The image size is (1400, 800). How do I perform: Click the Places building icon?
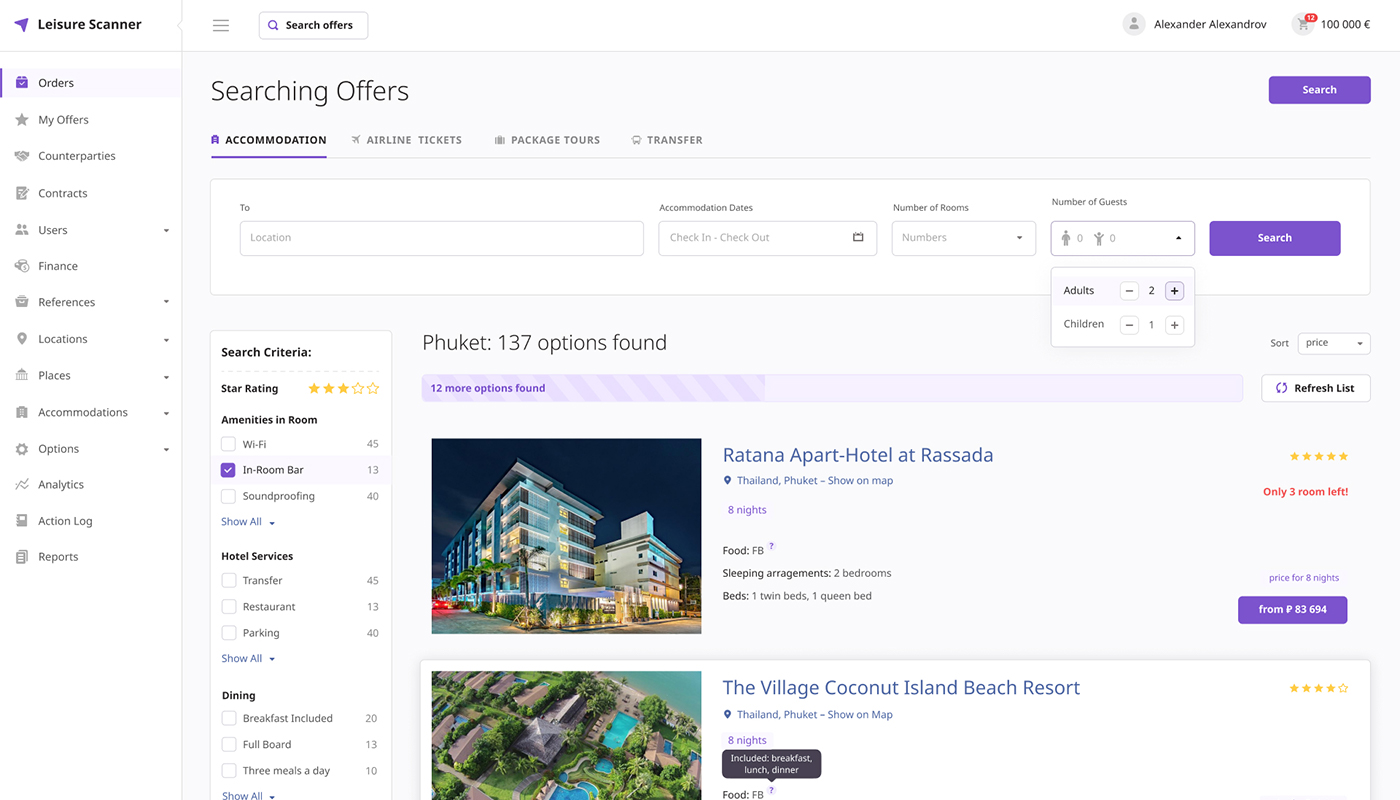click(22, 375)
